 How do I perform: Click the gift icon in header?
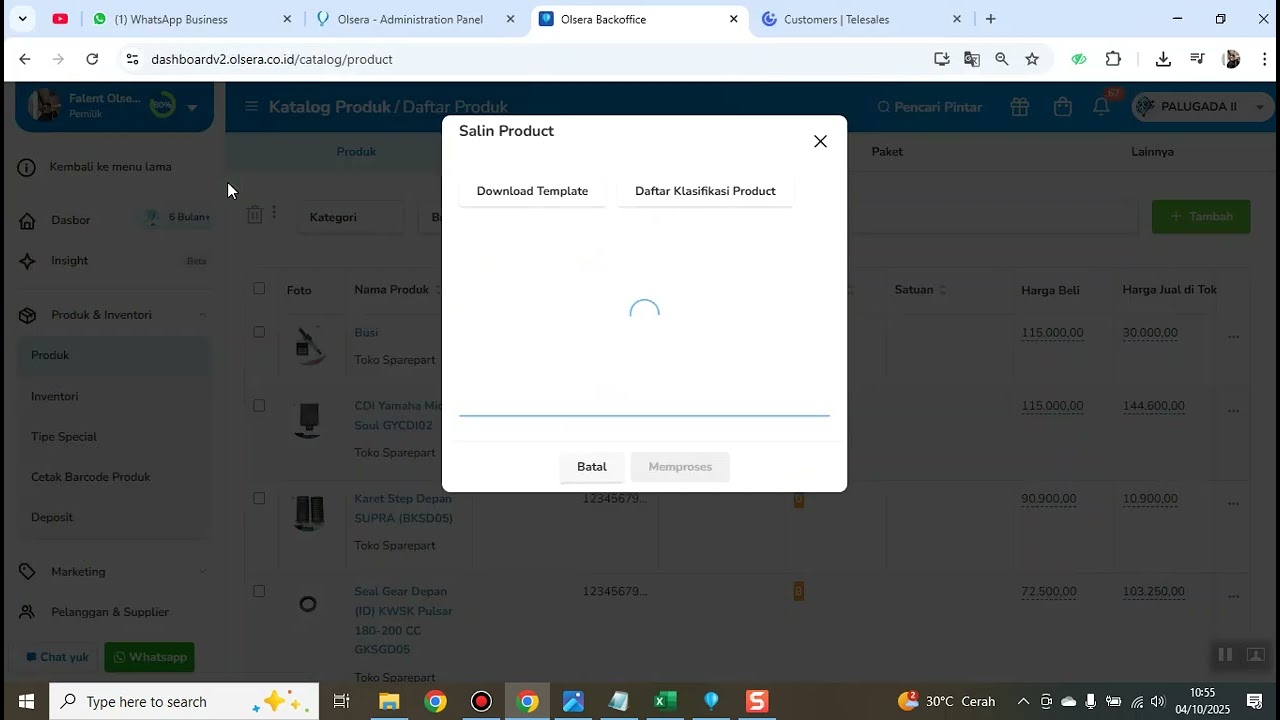pos(1019,107)
